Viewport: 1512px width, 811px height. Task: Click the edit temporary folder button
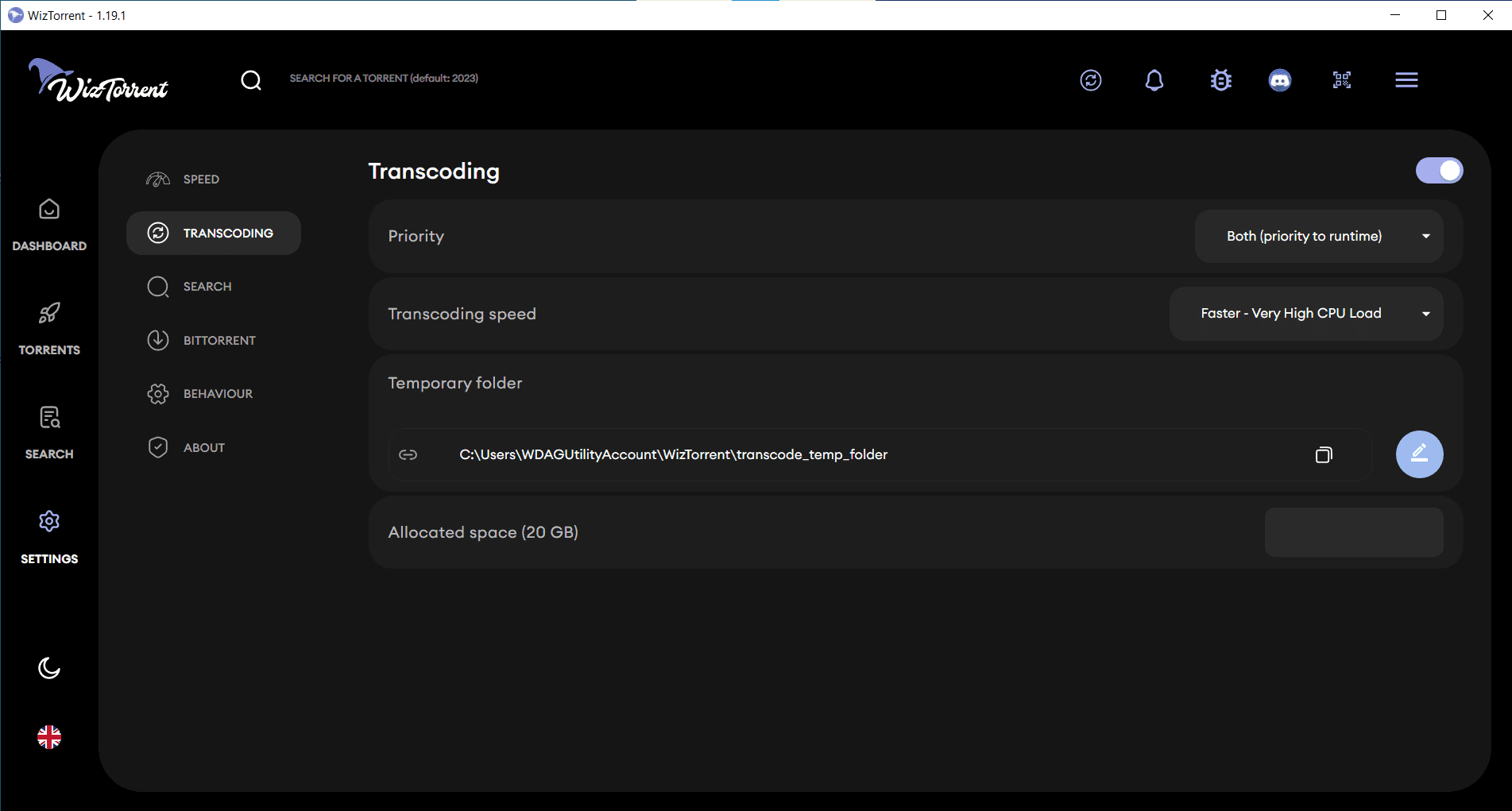(x=1419, y=454)
